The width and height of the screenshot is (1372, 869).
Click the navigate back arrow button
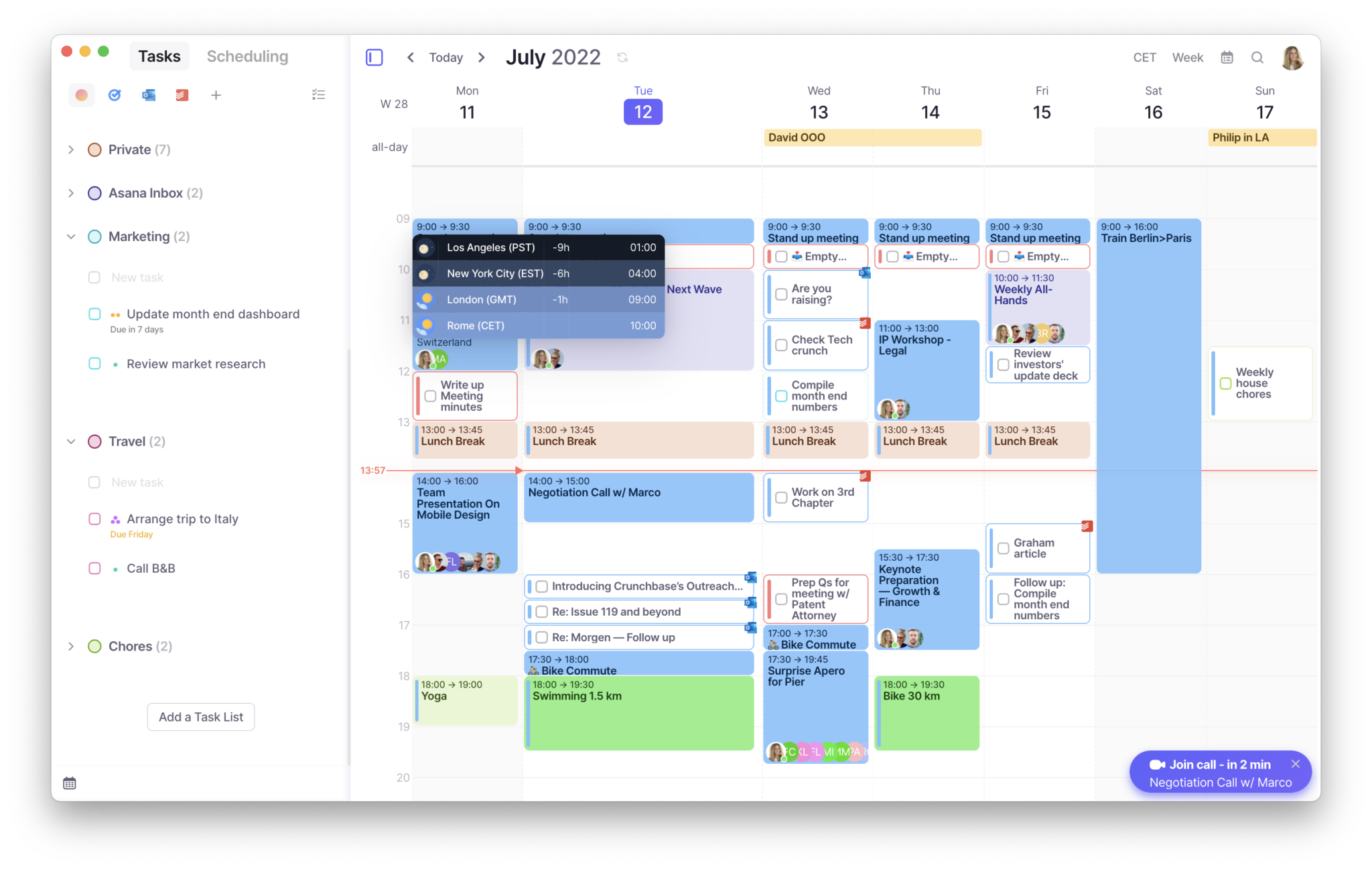411,56
